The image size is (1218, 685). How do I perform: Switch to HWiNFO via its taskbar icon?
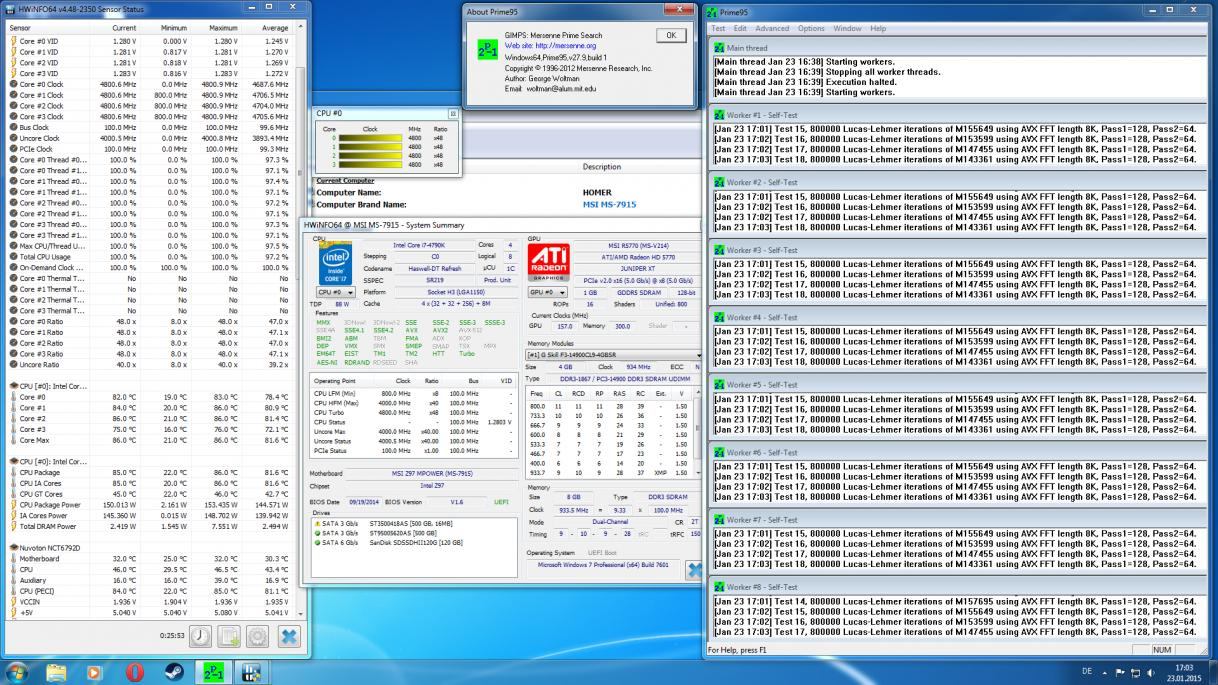251,672
